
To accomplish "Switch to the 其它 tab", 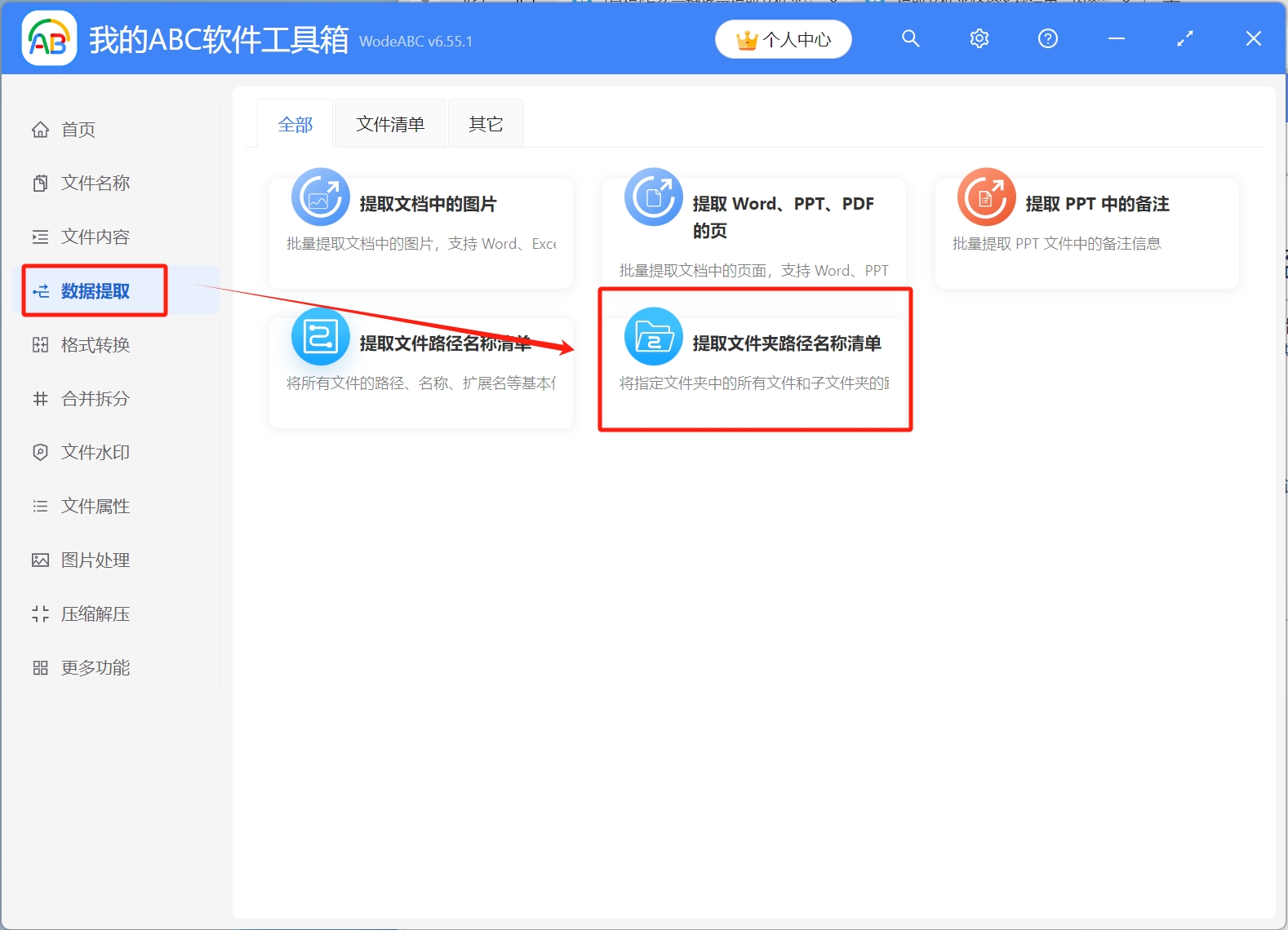I will click(486, 124).
